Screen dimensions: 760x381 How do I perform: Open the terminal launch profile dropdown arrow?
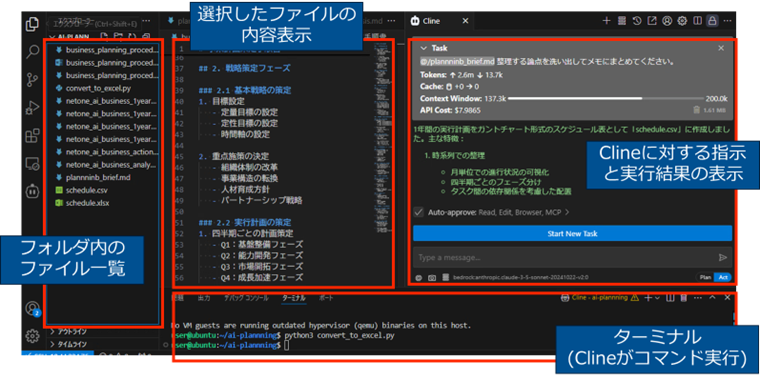(x=657, y=298)
